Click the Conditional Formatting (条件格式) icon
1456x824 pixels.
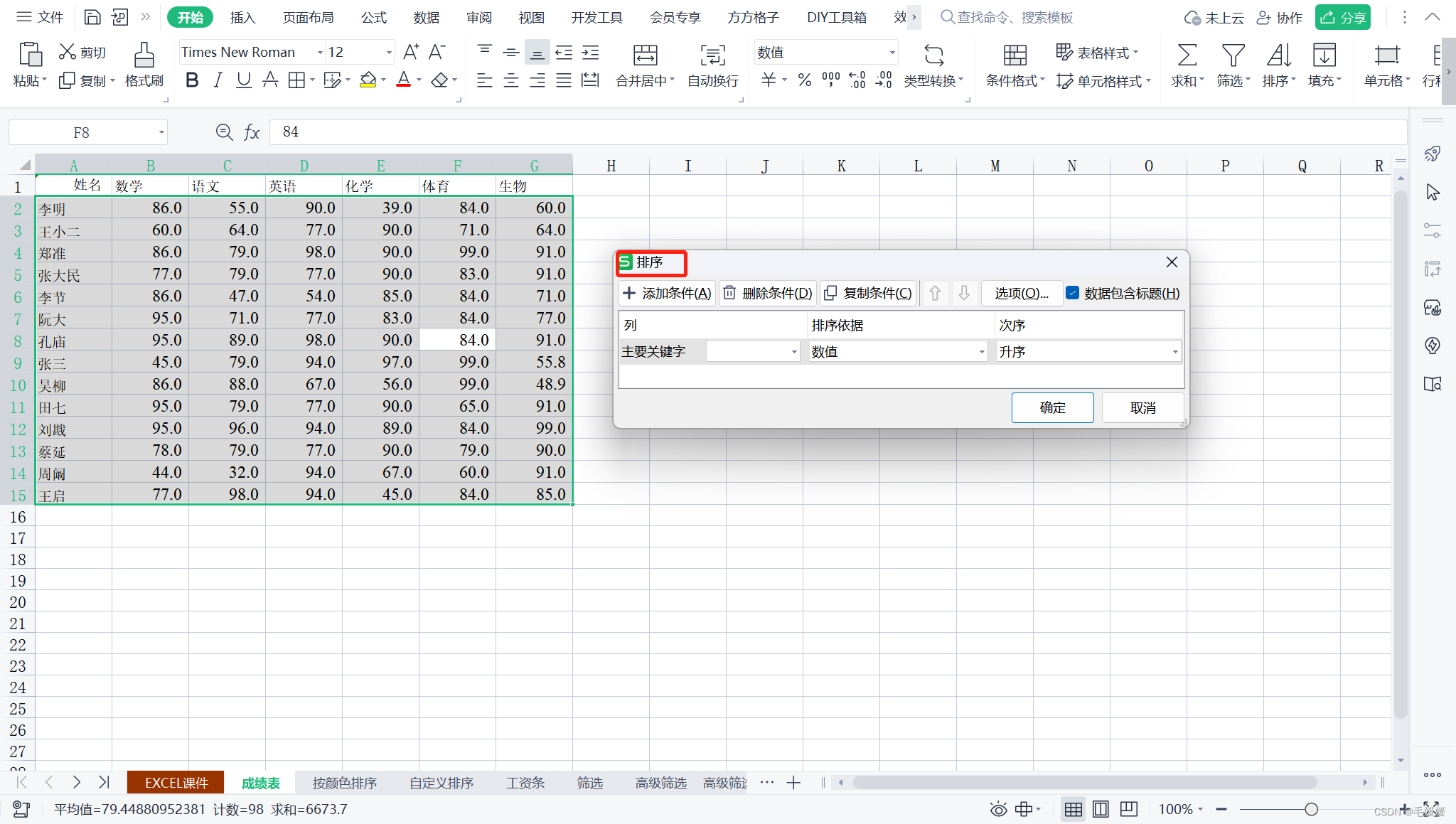(1015, 55)
